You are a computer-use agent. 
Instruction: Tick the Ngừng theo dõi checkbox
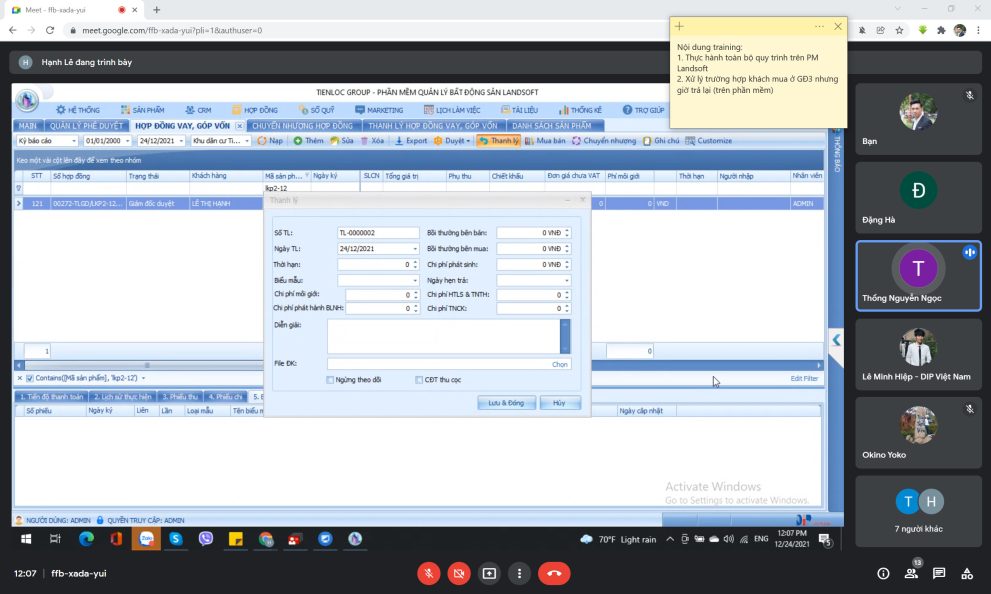330,380
